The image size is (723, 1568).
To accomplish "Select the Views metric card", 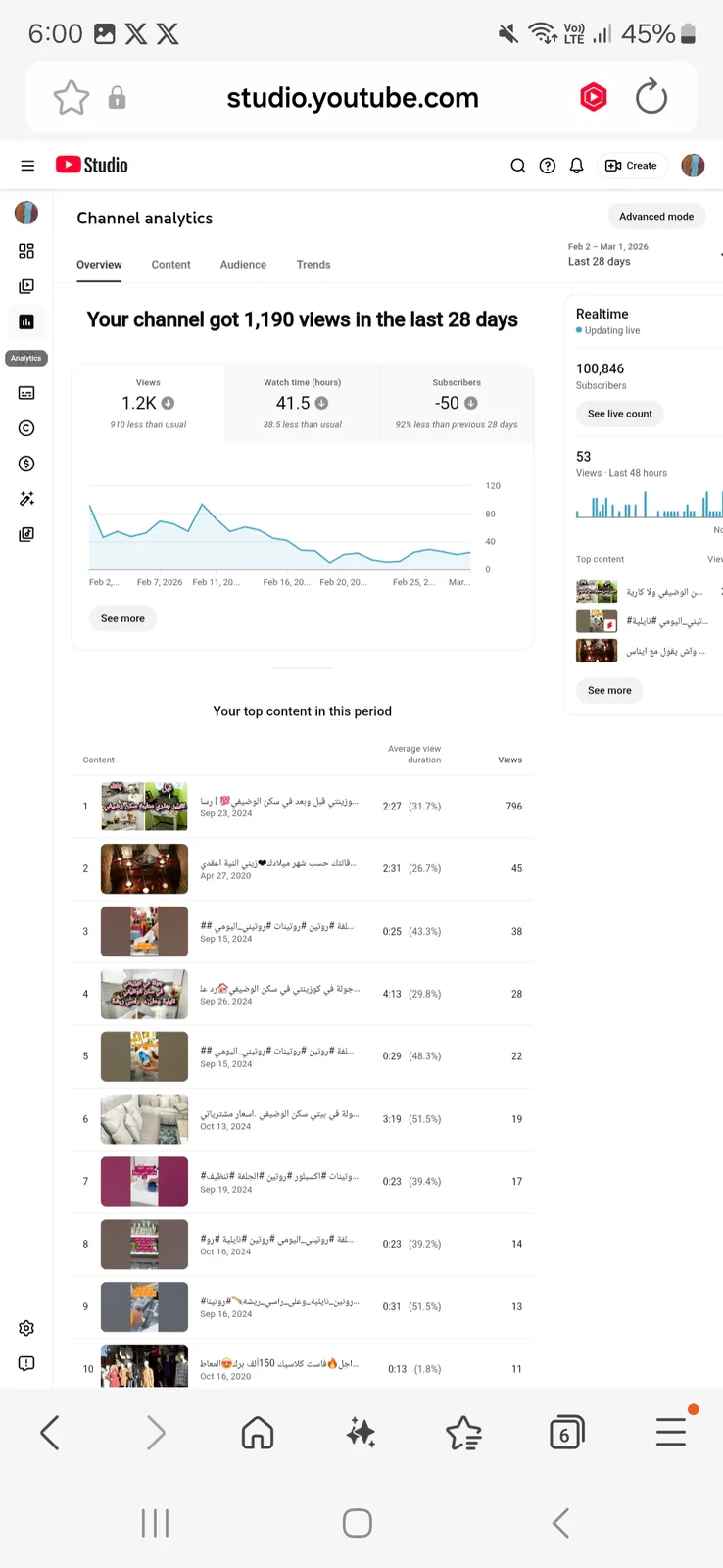I will pyautogui.click(x=148, y=404).
